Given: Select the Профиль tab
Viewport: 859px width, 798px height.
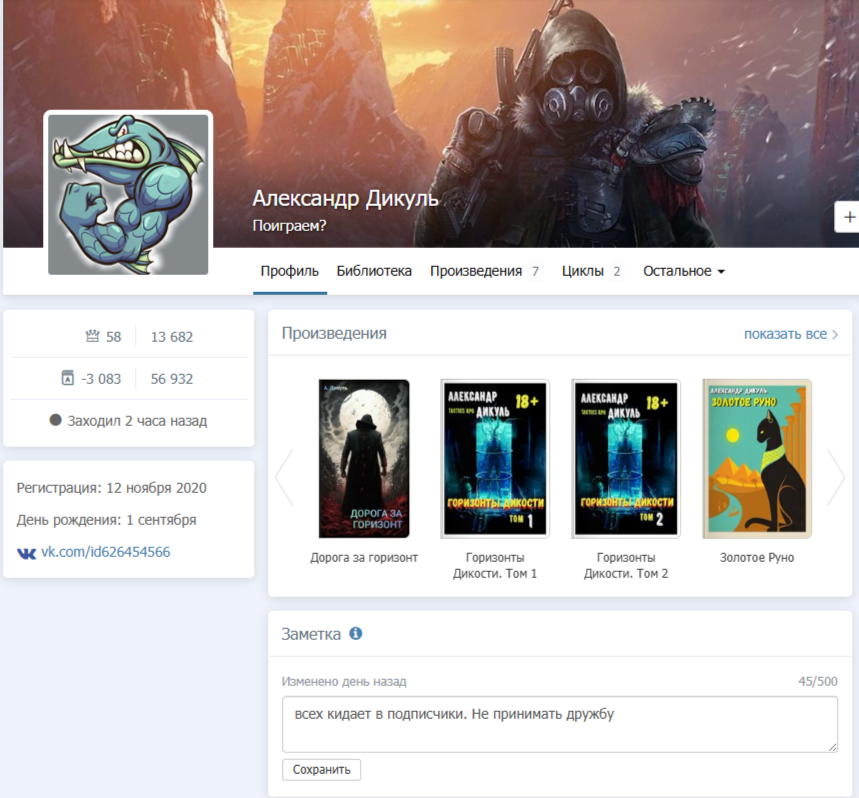Looking at the screenshot, I should [289, 271].
